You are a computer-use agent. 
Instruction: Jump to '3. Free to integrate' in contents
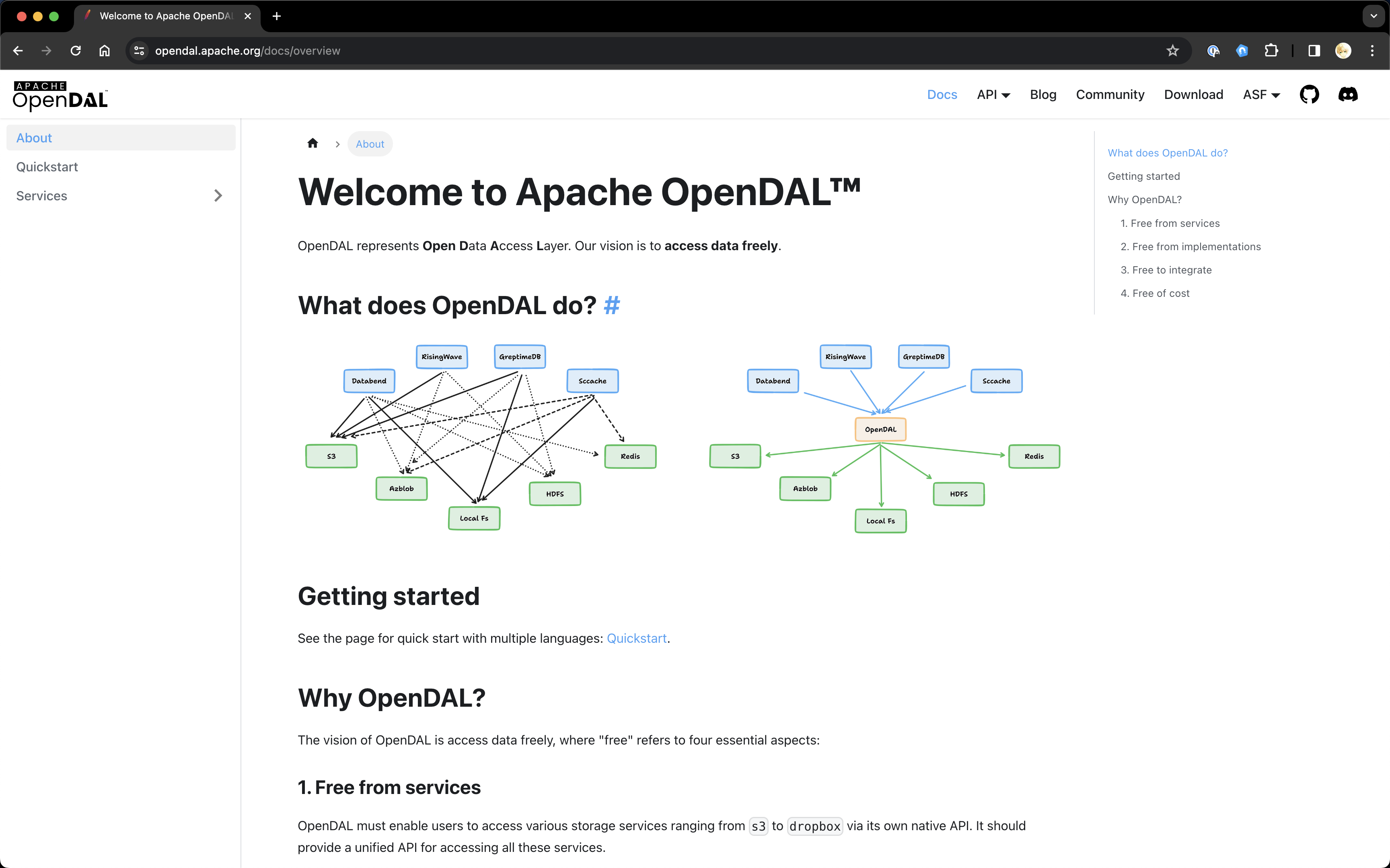[1166, 270]
